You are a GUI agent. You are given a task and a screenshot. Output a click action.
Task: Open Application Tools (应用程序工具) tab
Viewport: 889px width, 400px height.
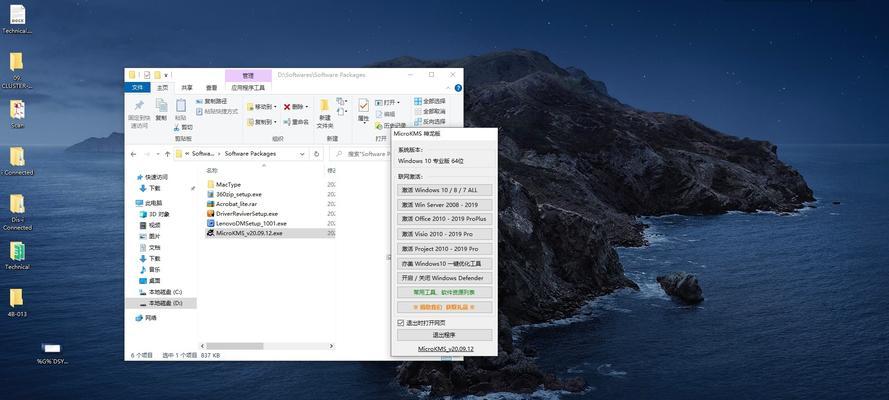(x=248, y=88)
